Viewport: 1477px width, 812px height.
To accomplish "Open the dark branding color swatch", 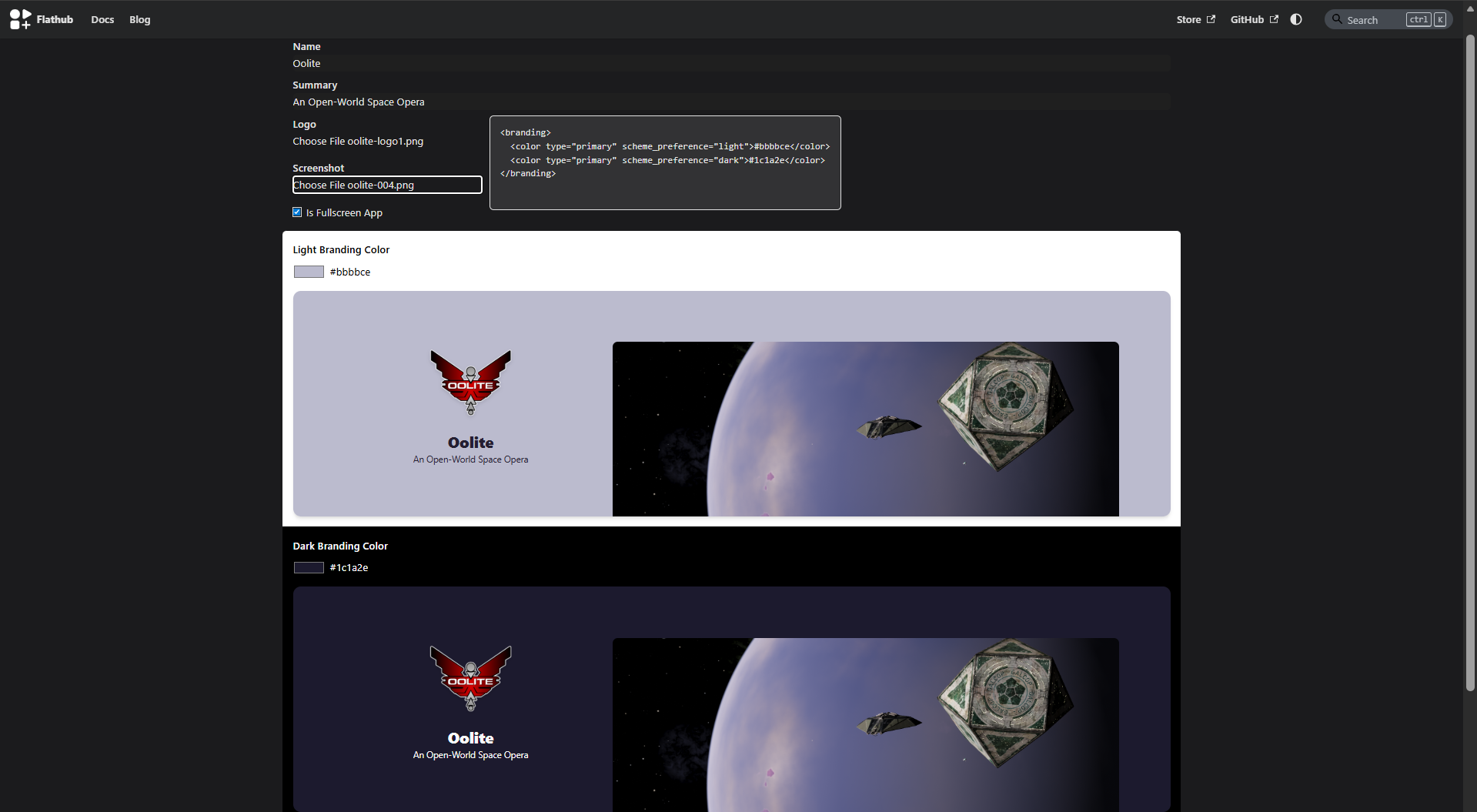I will click(x=309, y=568).
